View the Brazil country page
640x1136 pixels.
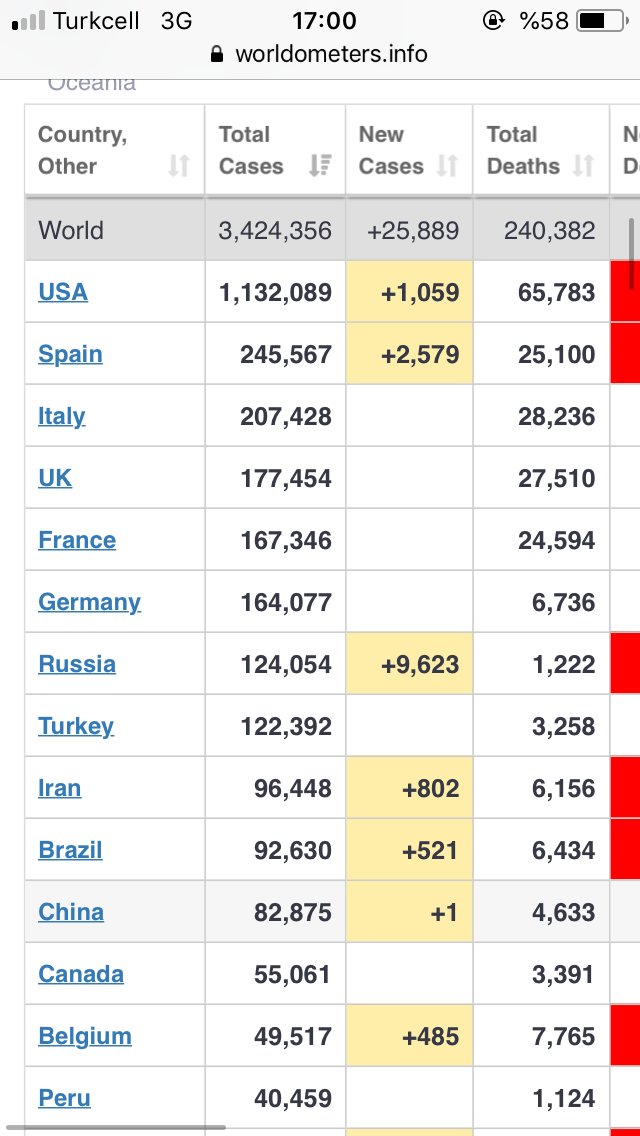[x=70, y=850]
